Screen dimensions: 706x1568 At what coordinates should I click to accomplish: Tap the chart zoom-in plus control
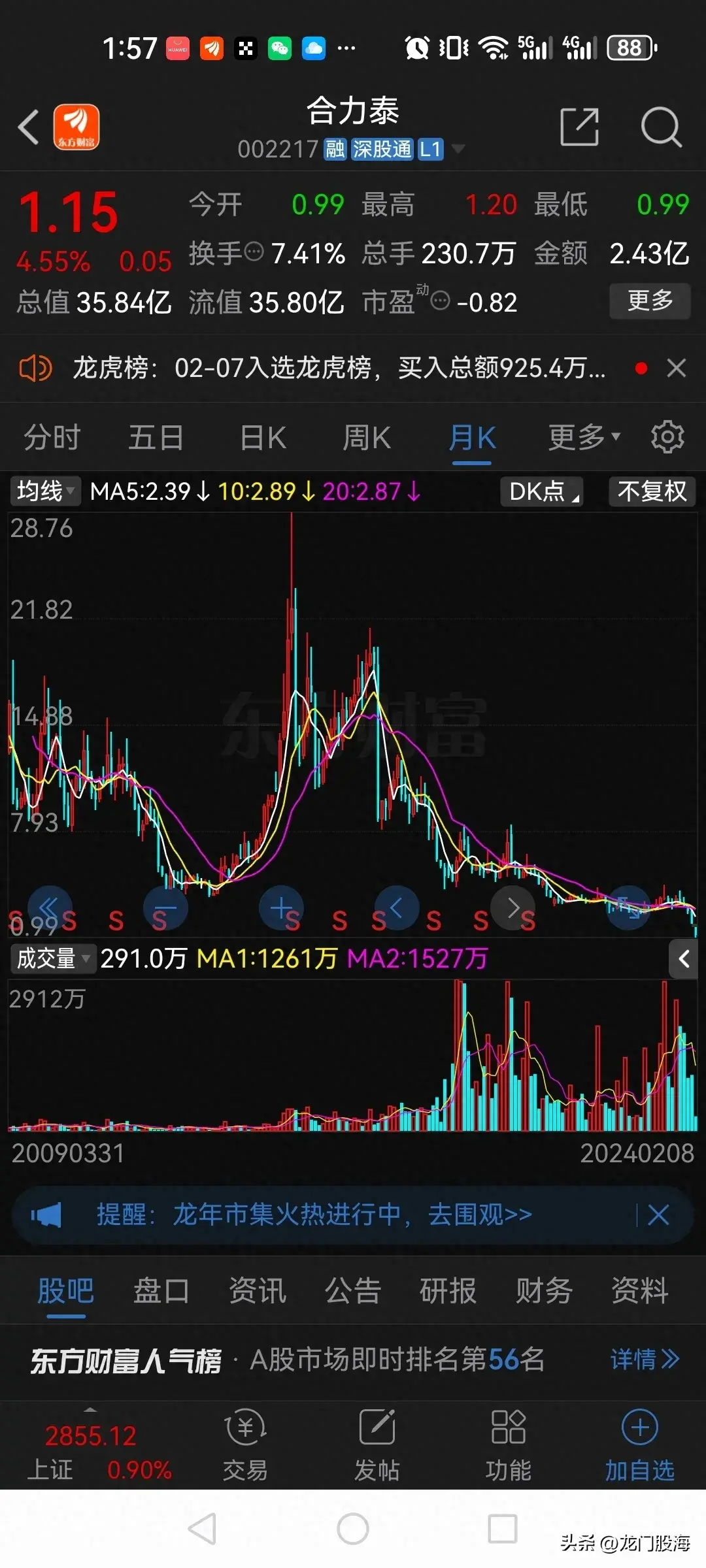(281, 908)
